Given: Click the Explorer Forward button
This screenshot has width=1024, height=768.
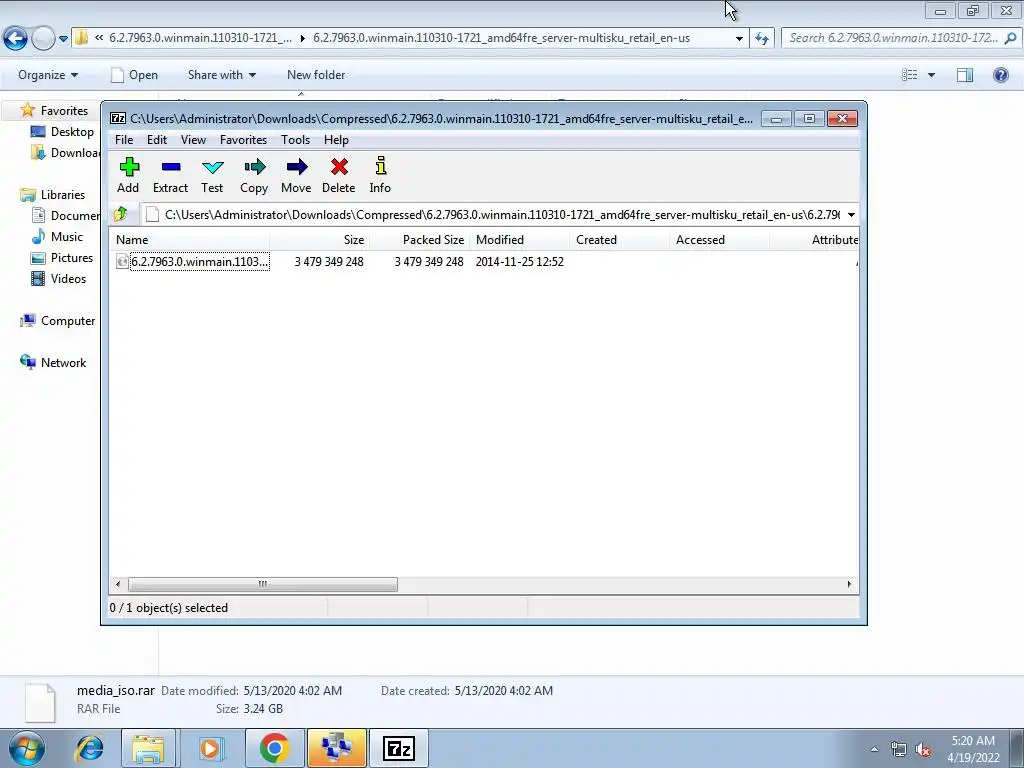Looking at the screenshot, I should (43, 38).
